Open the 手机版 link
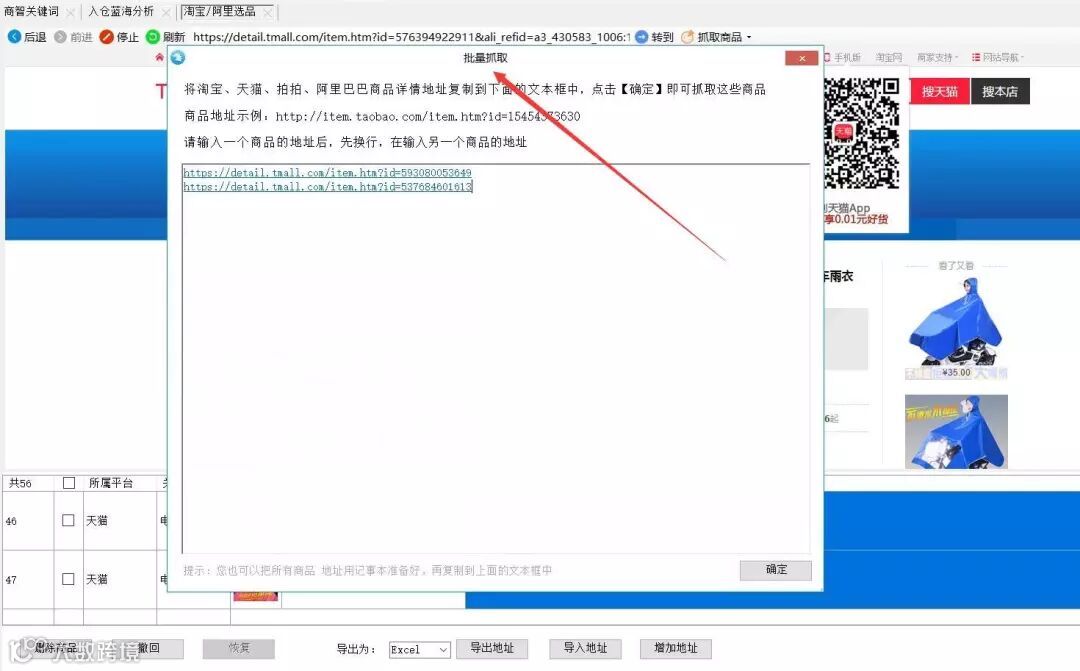1080x671 pixels. click(x=847, y=57)
